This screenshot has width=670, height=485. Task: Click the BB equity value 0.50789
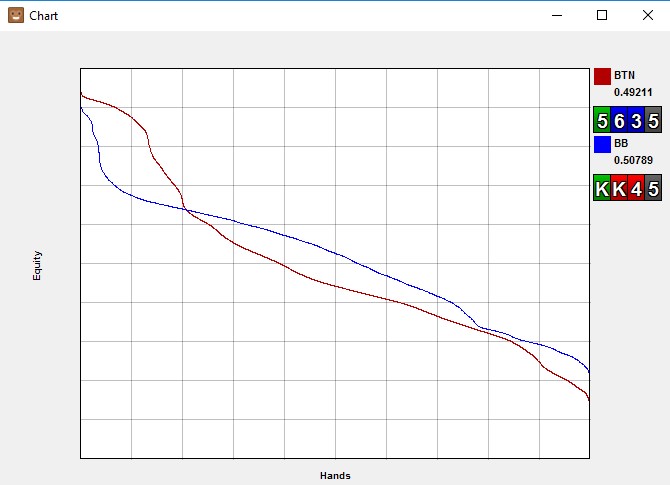tap(633, 160)
